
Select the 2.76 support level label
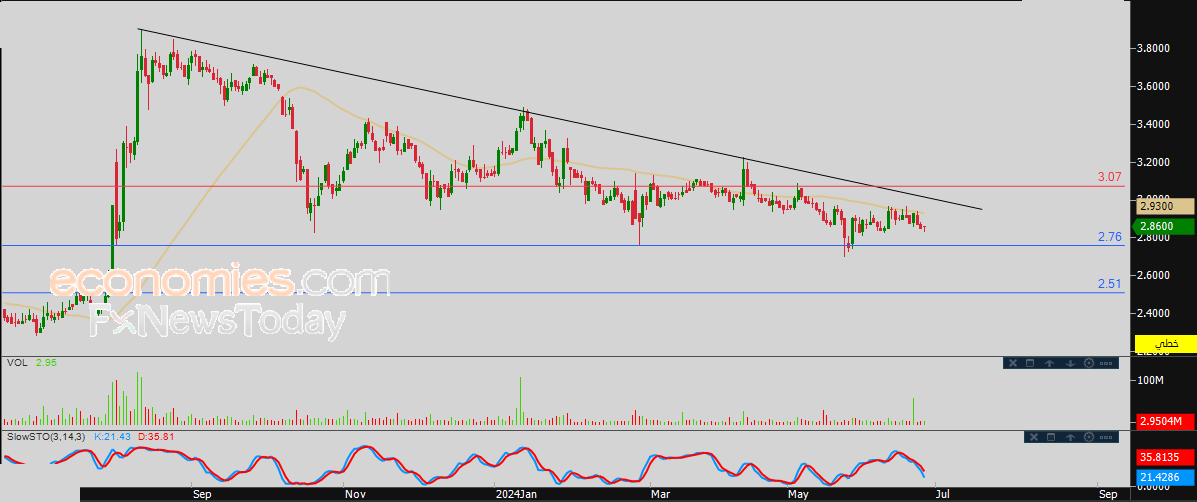1110,237
